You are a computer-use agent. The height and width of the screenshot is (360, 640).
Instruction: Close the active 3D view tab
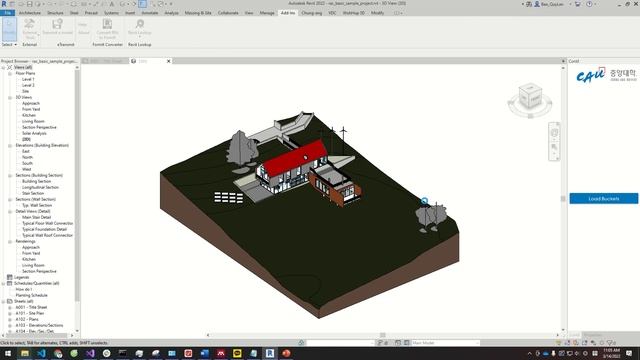pyautogui.click(x=169, y=61)
